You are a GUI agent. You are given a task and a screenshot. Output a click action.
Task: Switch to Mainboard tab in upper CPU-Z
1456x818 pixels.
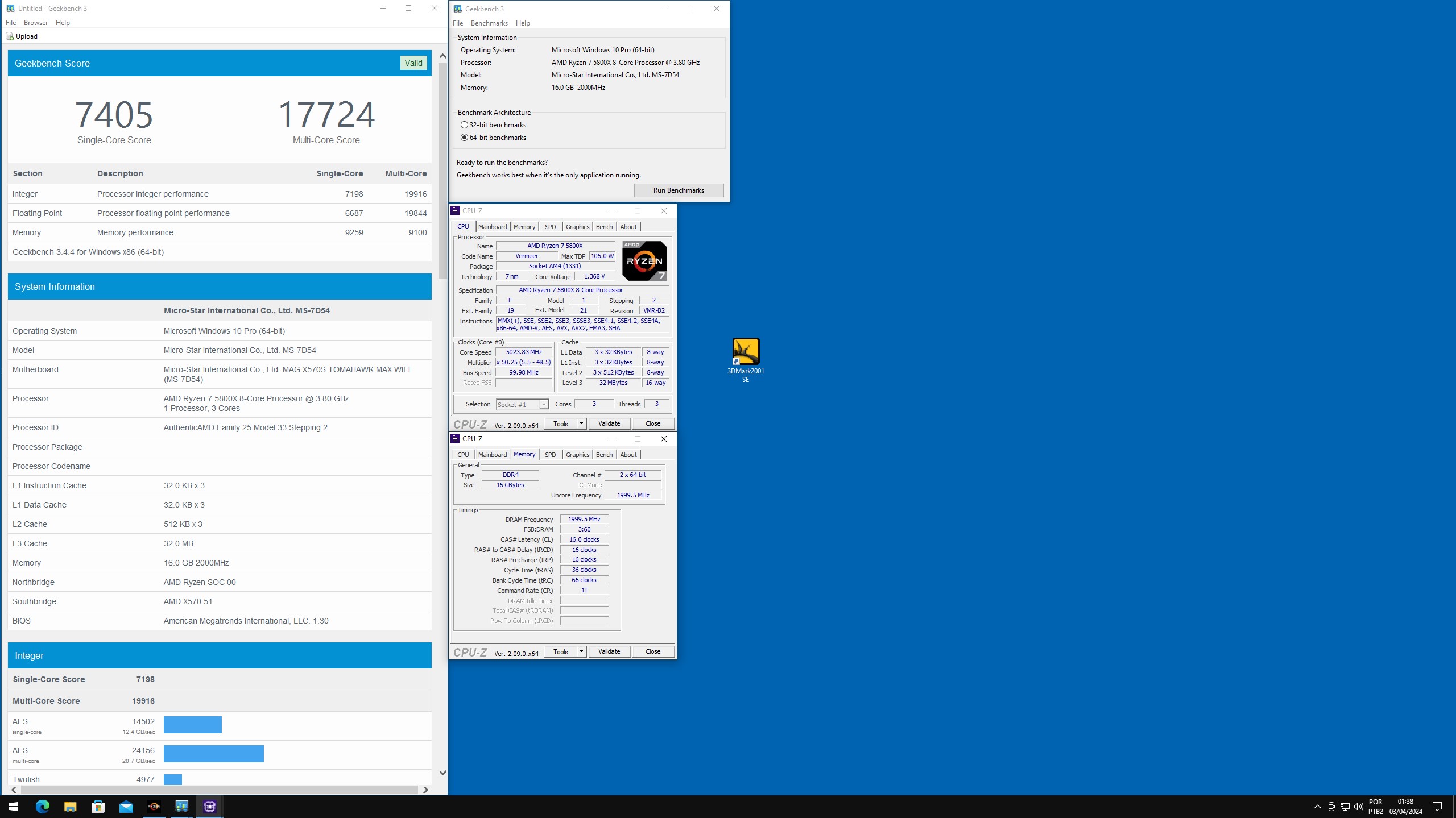click(x=492, y=227)
